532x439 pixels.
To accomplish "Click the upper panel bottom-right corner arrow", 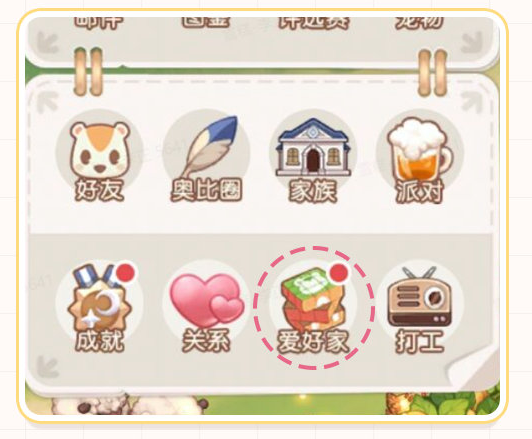I will pyautogui.click(x=473, y=42).
